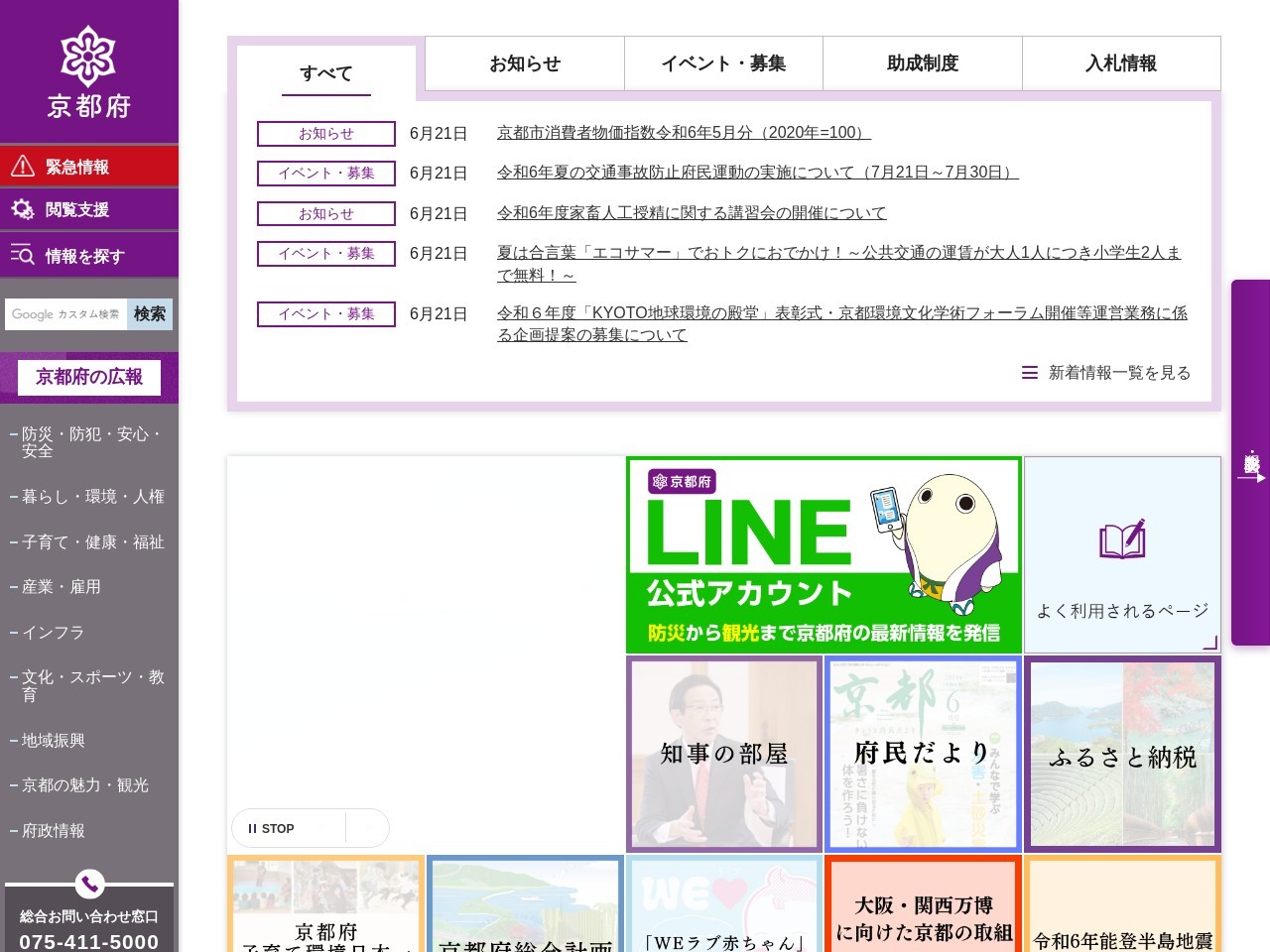Click the list icon beside 新着情報一覧を見る
Image resolution: width=1270 pixels, height=952 pixels.
pos(1030,373)
